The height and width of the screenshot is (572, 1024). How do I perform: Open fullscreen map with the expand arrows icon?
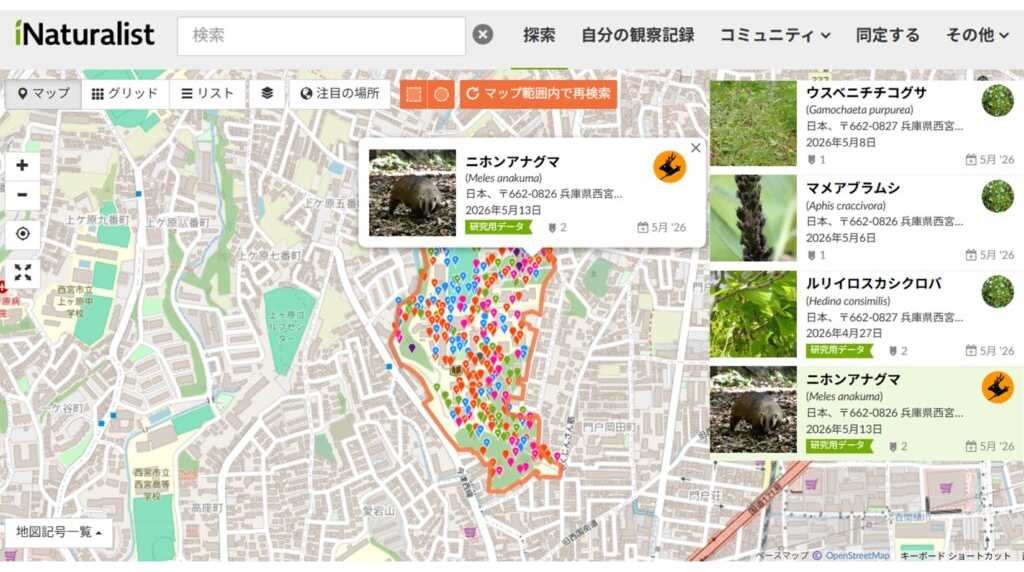pyautogui.click(x=22, y=272)
